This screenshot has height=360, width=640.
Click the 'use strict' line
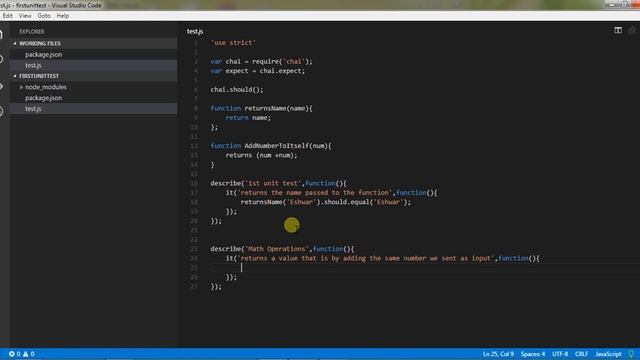(233, 42)
